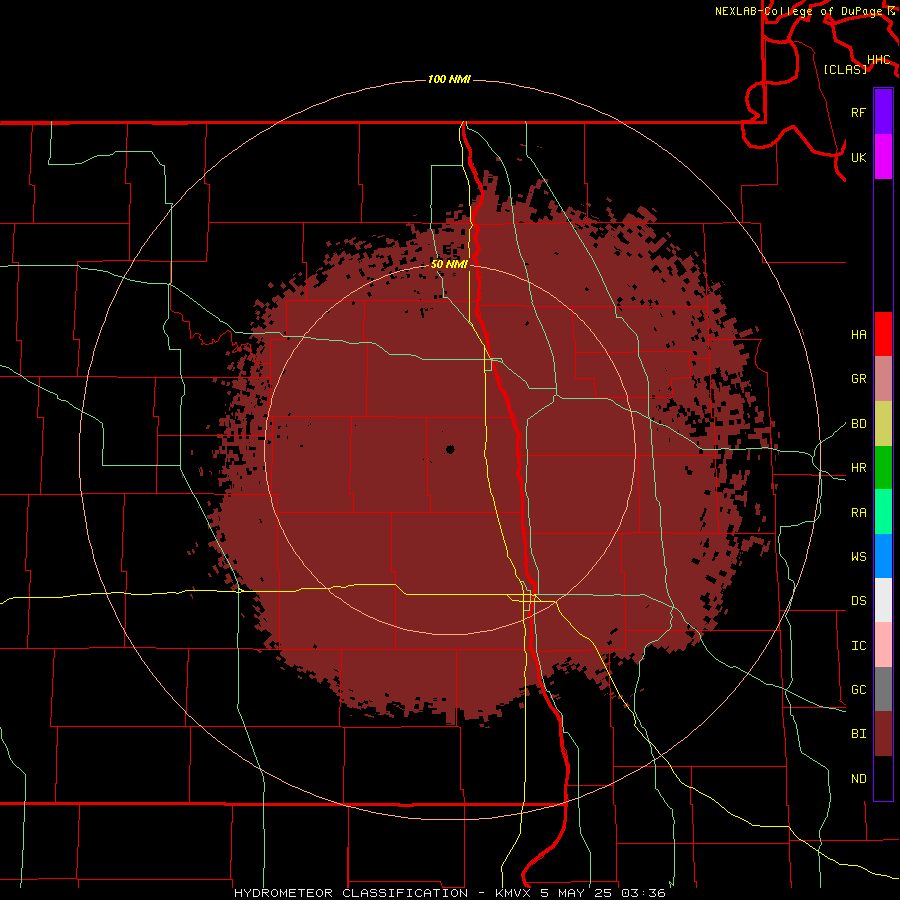This screenshot has height=900, width=900.
Task: Click the HA red legend swatch
Action: tap(883, 334)
